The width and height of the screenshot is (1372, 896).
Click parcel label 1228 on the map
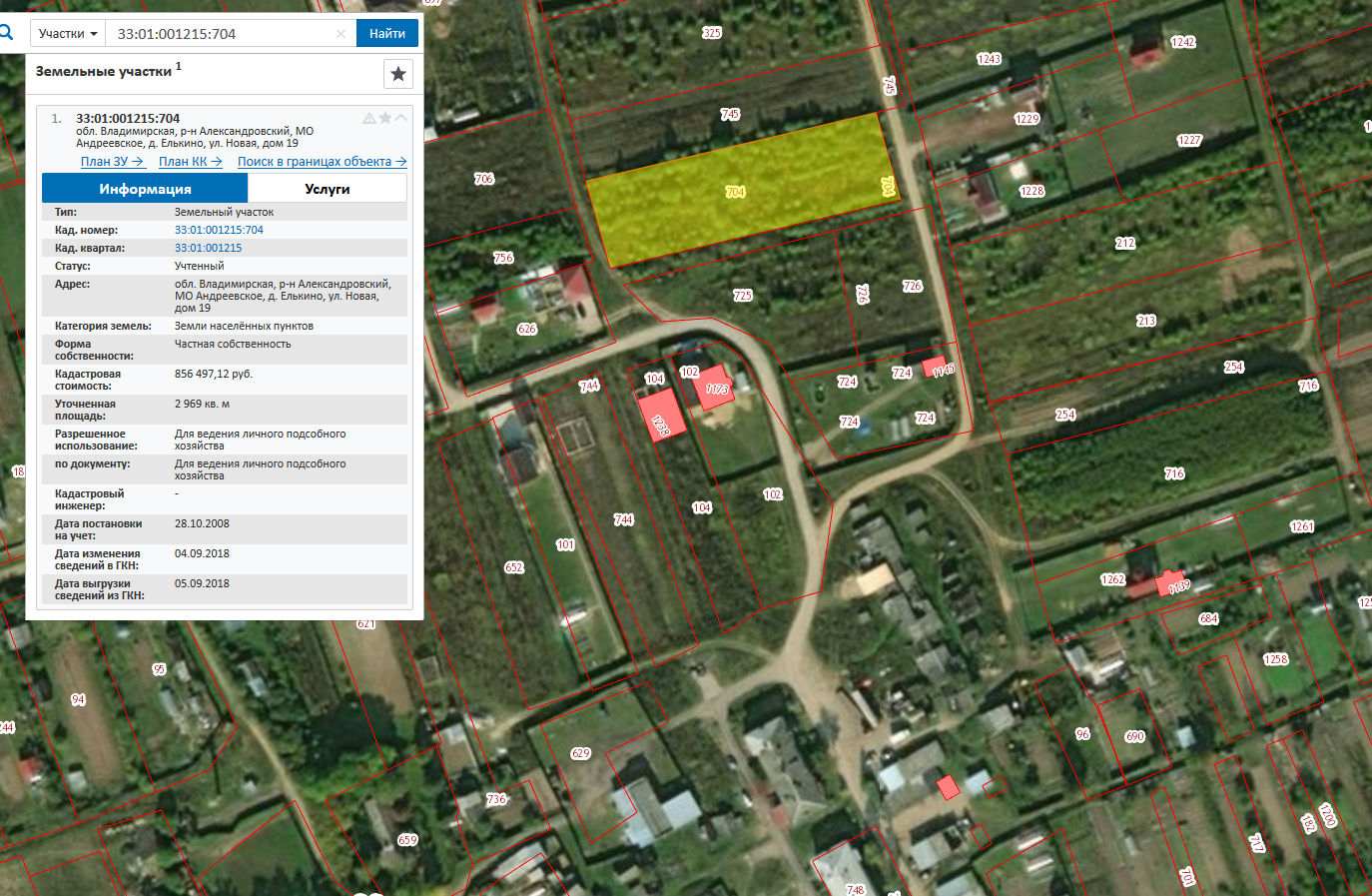pos(1031,191)
